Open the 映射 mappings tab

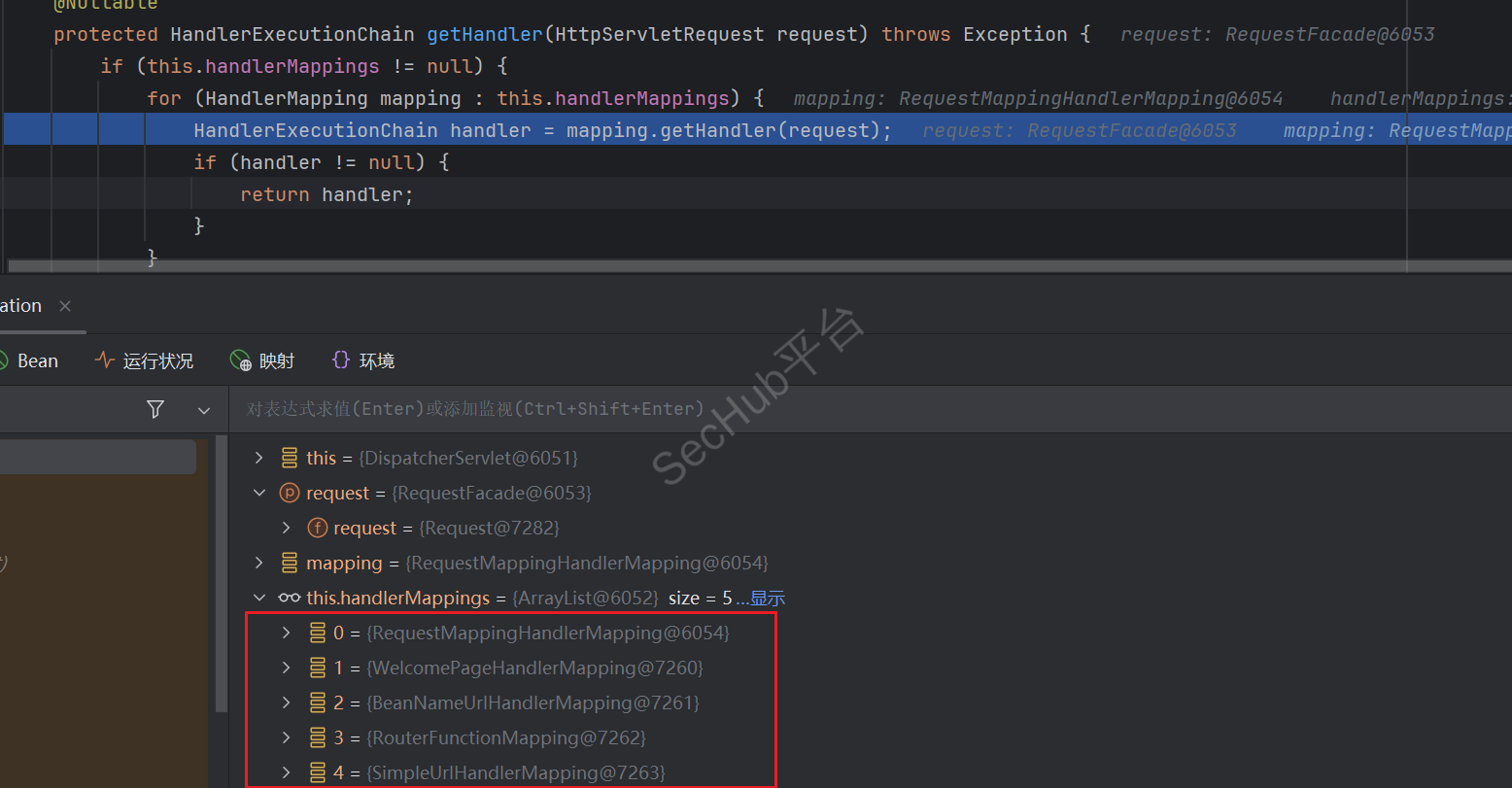[x=262, y=361]
